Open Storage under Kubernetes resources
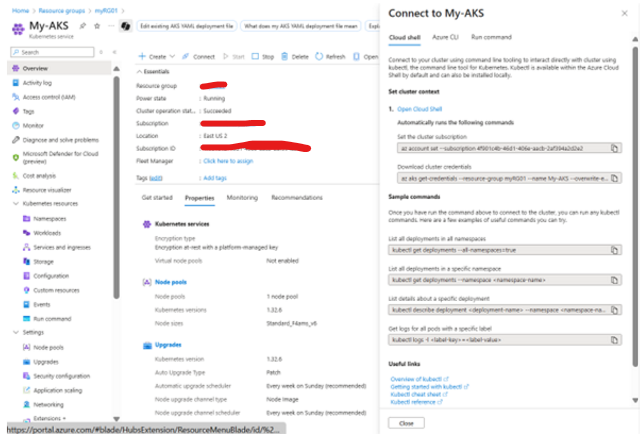This screenshot has height=444, width=640. [x=43, y=262]
